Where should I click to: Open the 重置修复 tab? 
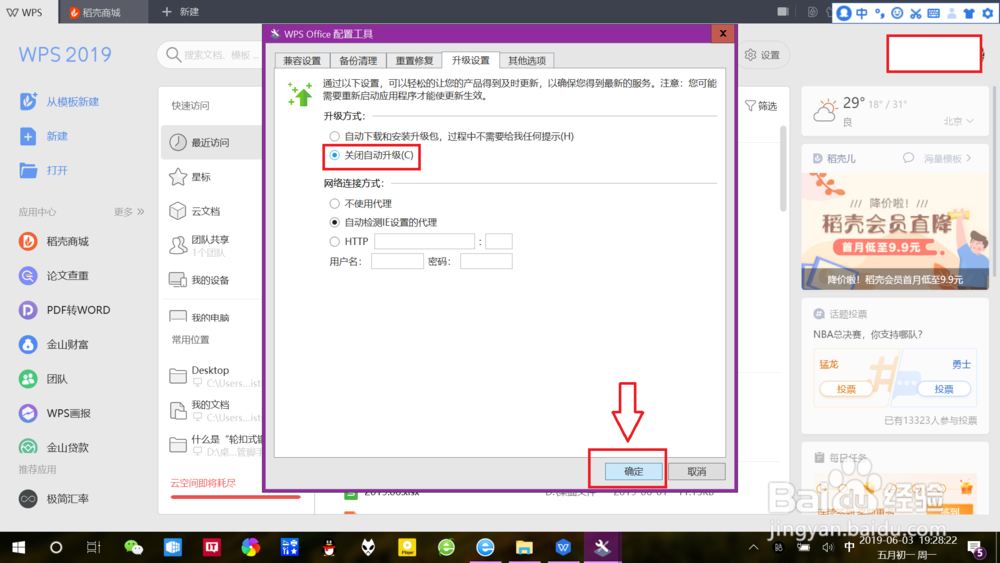point(414,61)
